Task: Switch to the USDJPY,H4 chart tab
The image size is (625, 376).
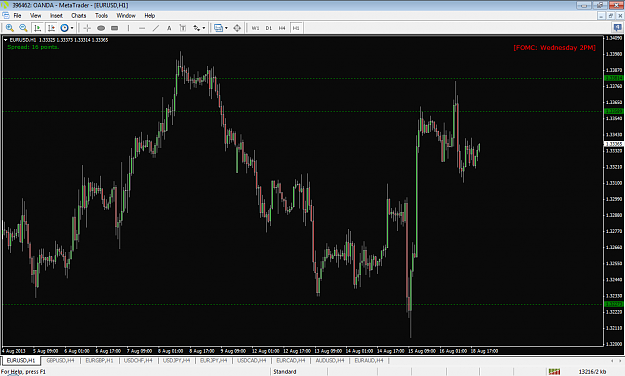Action: point(176,360)
